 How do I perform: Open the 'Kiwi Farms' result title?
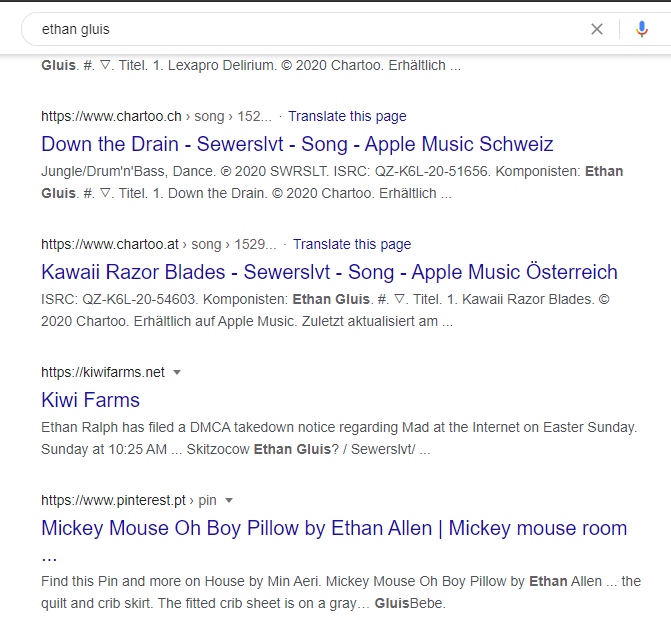point(90,400)
